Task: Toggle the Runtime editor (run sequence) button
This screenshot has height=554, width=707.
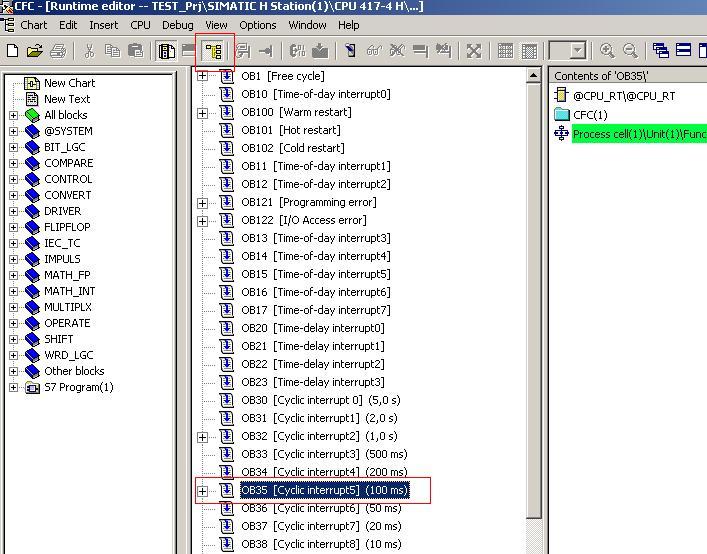Action: point(214,51)
